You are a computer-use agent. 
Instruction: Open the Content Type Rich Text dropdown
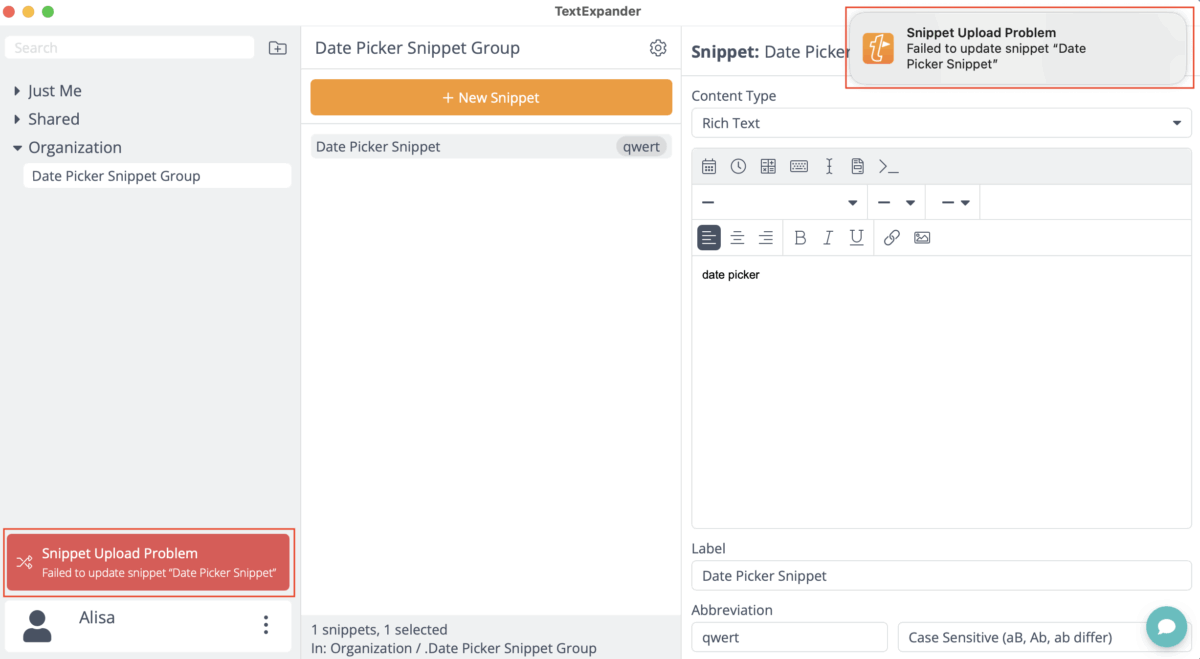[x=940, y=123]
